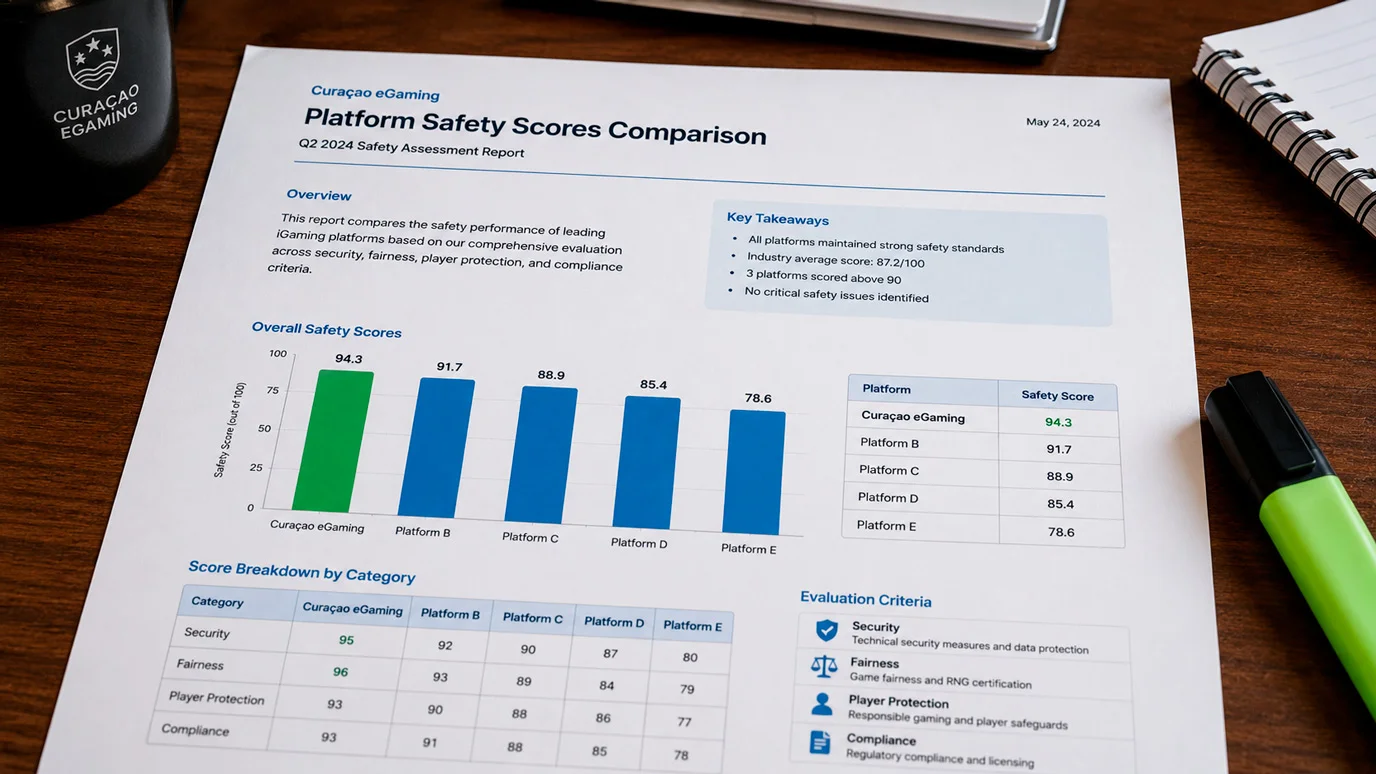Click the 'Overall Safety Scores' chart heading
Screen dimensions: 1376x774
(326, 329)
